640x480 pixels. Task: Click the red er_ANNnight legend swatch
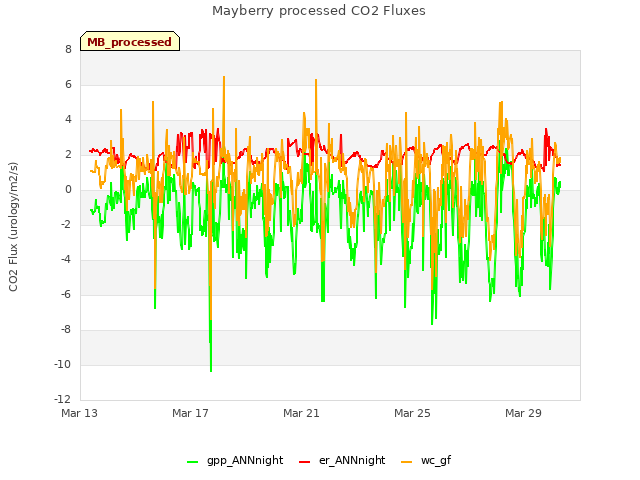click(304, 462)
